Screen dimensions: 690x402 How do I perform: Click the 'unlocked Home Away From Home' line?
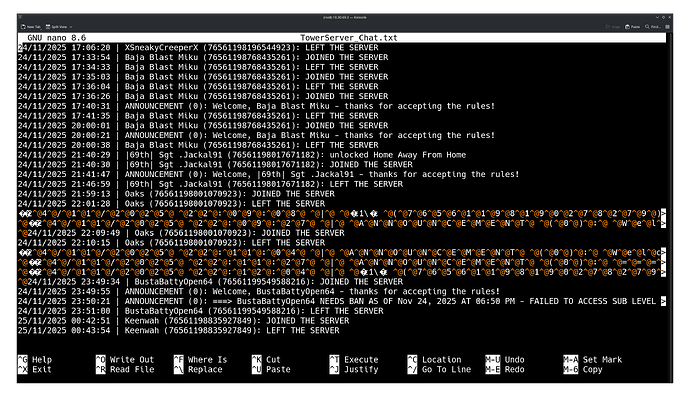(x=242, y=155)
